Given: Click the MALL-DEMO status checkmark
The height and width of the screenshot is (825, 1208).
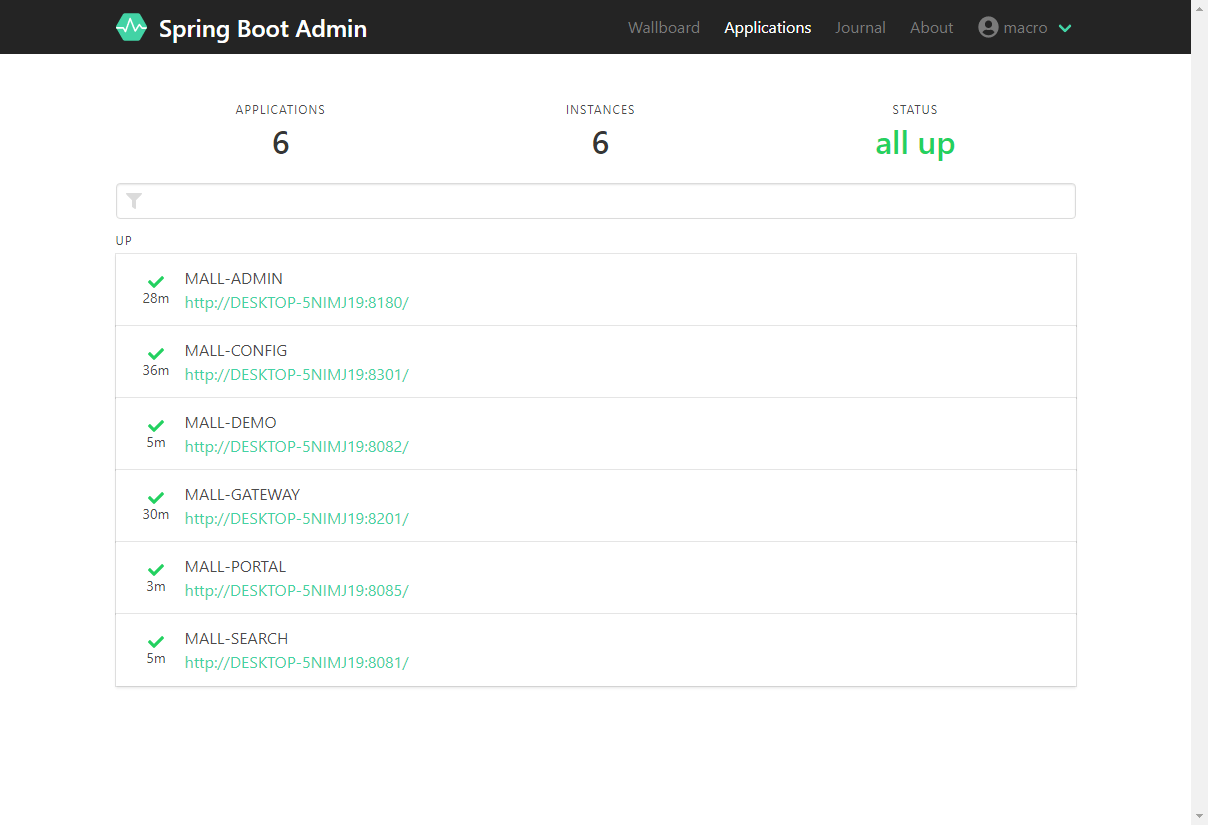Looking at the screenshot, I should coord(156,426).
